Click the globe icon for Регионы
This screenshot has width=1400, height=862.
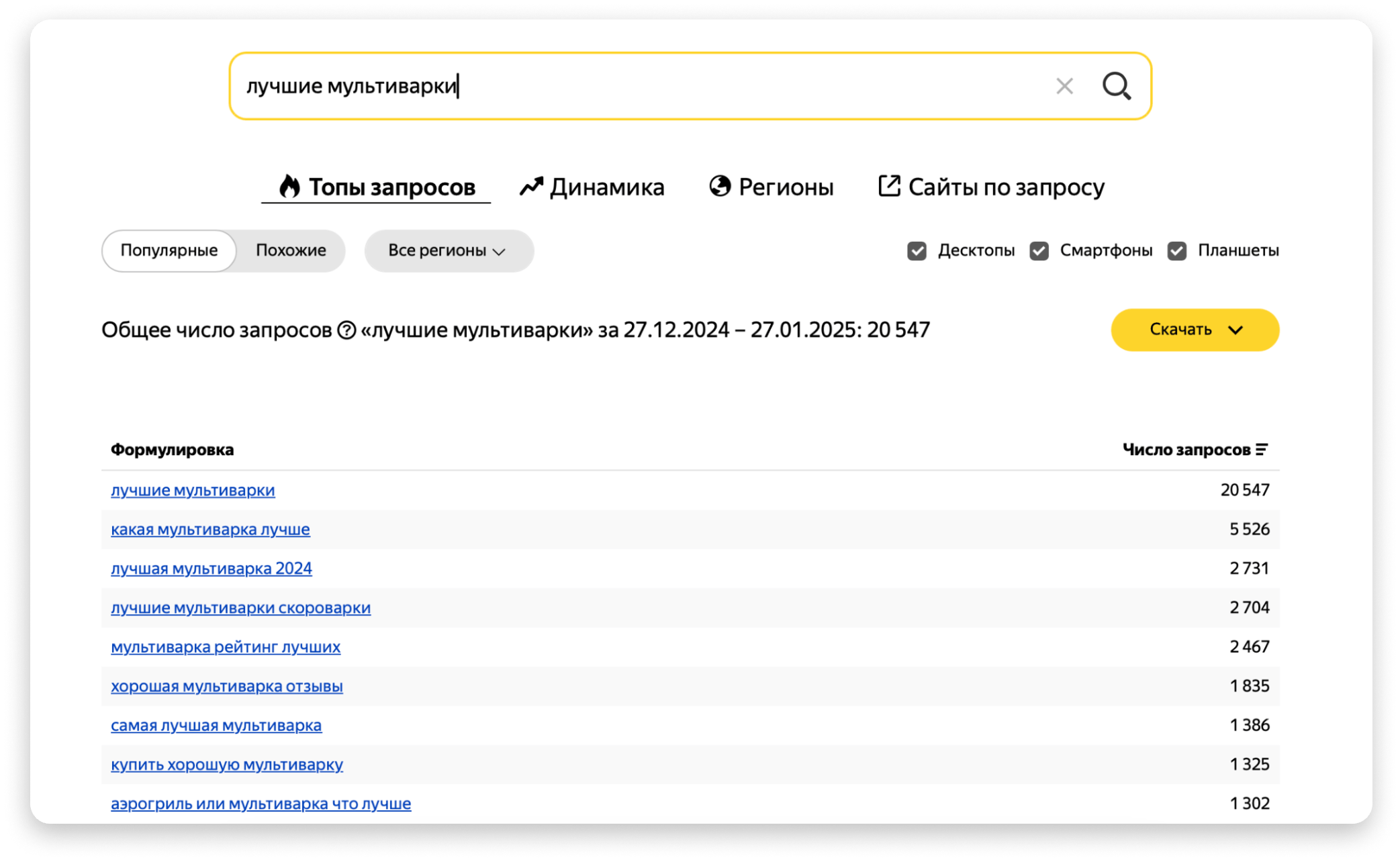[x=720, y=186]
